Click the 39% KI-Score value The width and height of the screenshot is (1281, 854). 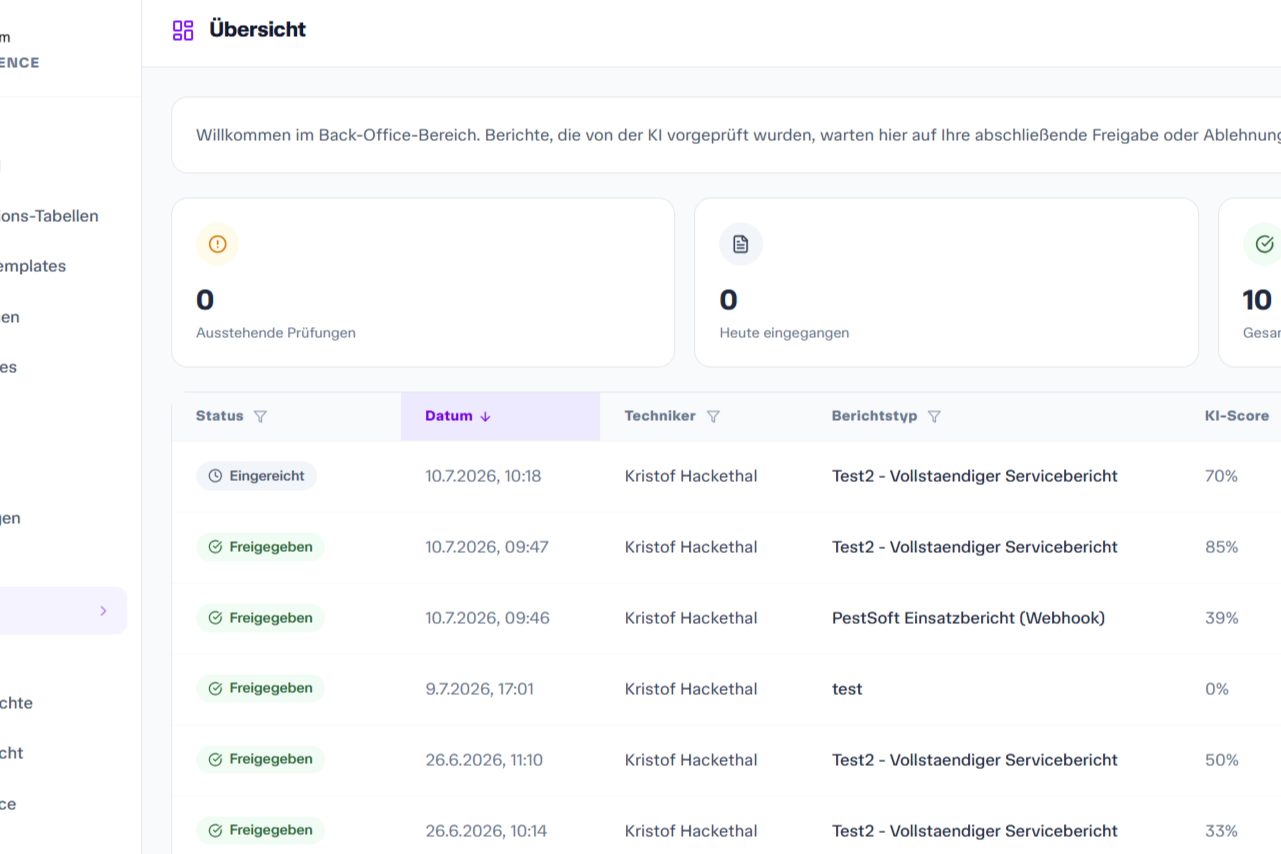click(x=1221, y=618)
